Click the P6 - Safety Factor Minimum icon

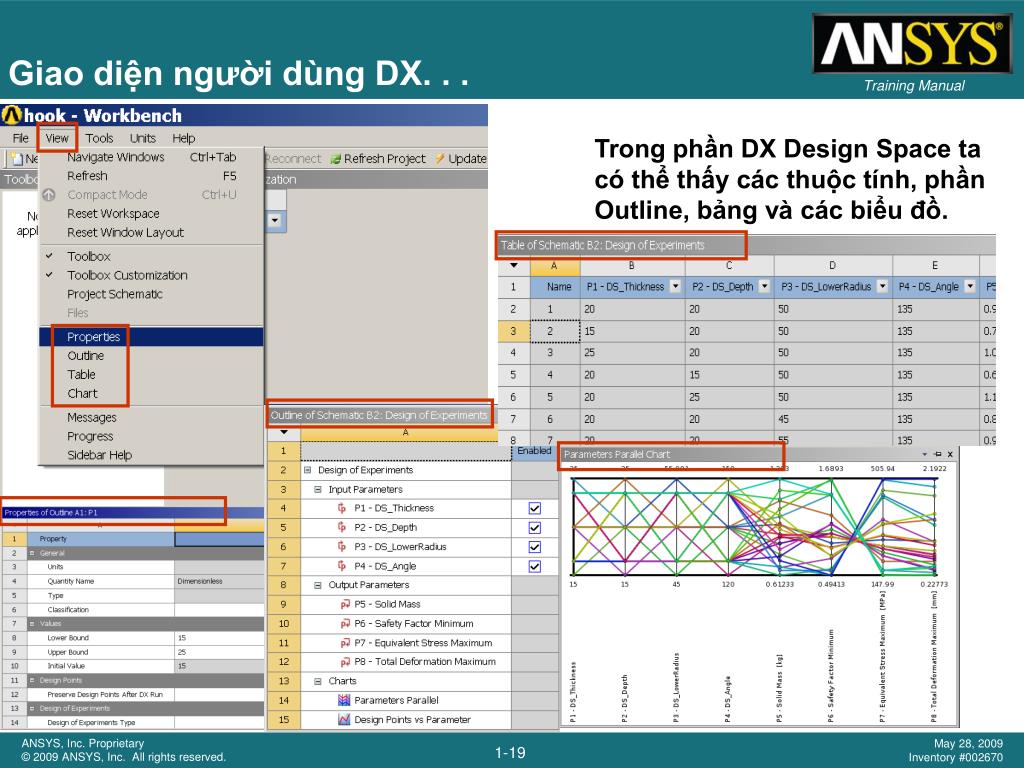345,624
